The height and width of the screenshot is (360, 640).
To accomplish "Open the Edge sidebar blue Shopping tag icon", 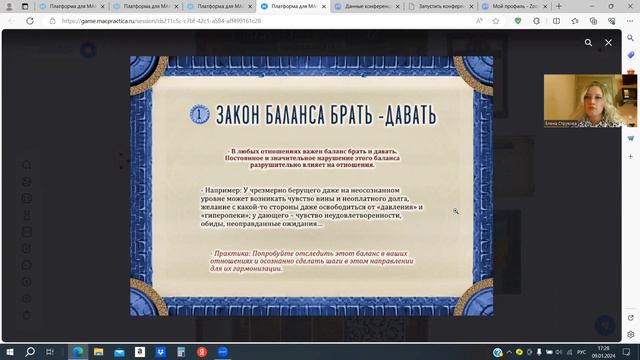I will pyautogui.click(x=631, y=55).
